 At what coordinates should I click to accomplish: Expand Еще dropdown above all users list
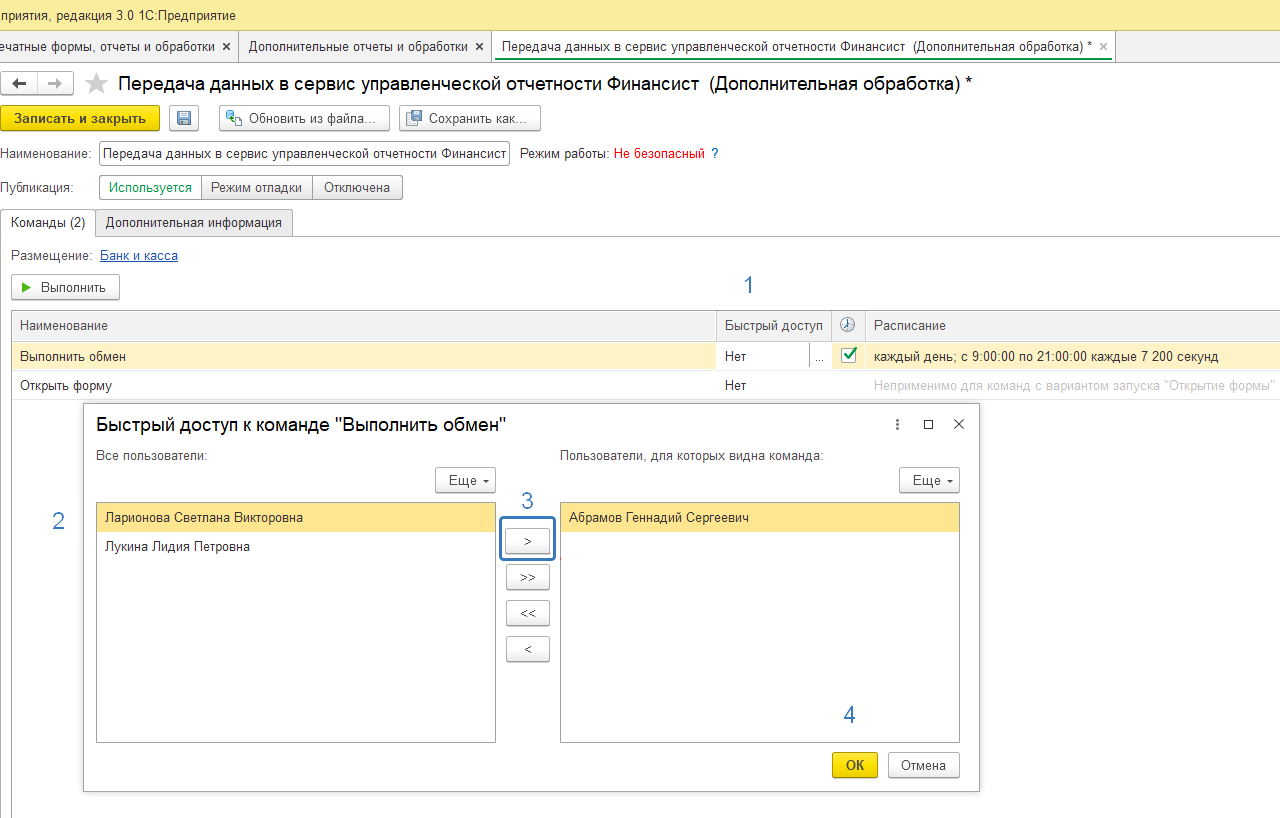click(x=465, y=480)
